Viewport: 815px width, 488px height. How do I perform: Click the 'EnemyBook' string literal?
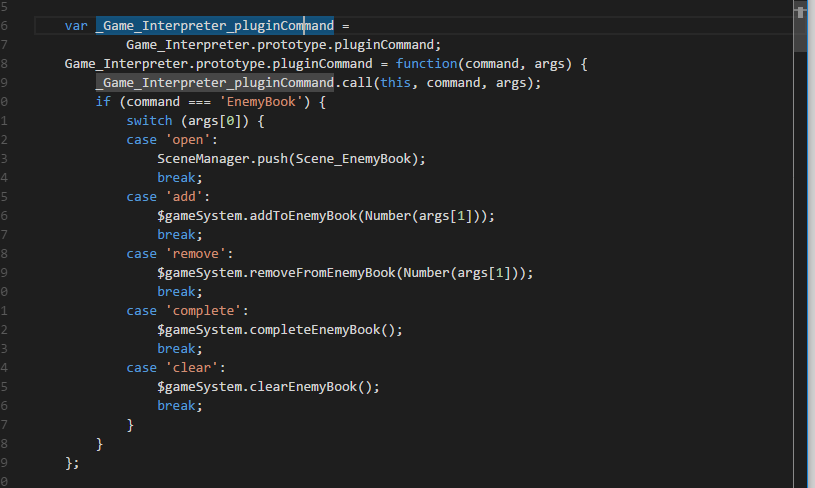(x=260, y=102)
